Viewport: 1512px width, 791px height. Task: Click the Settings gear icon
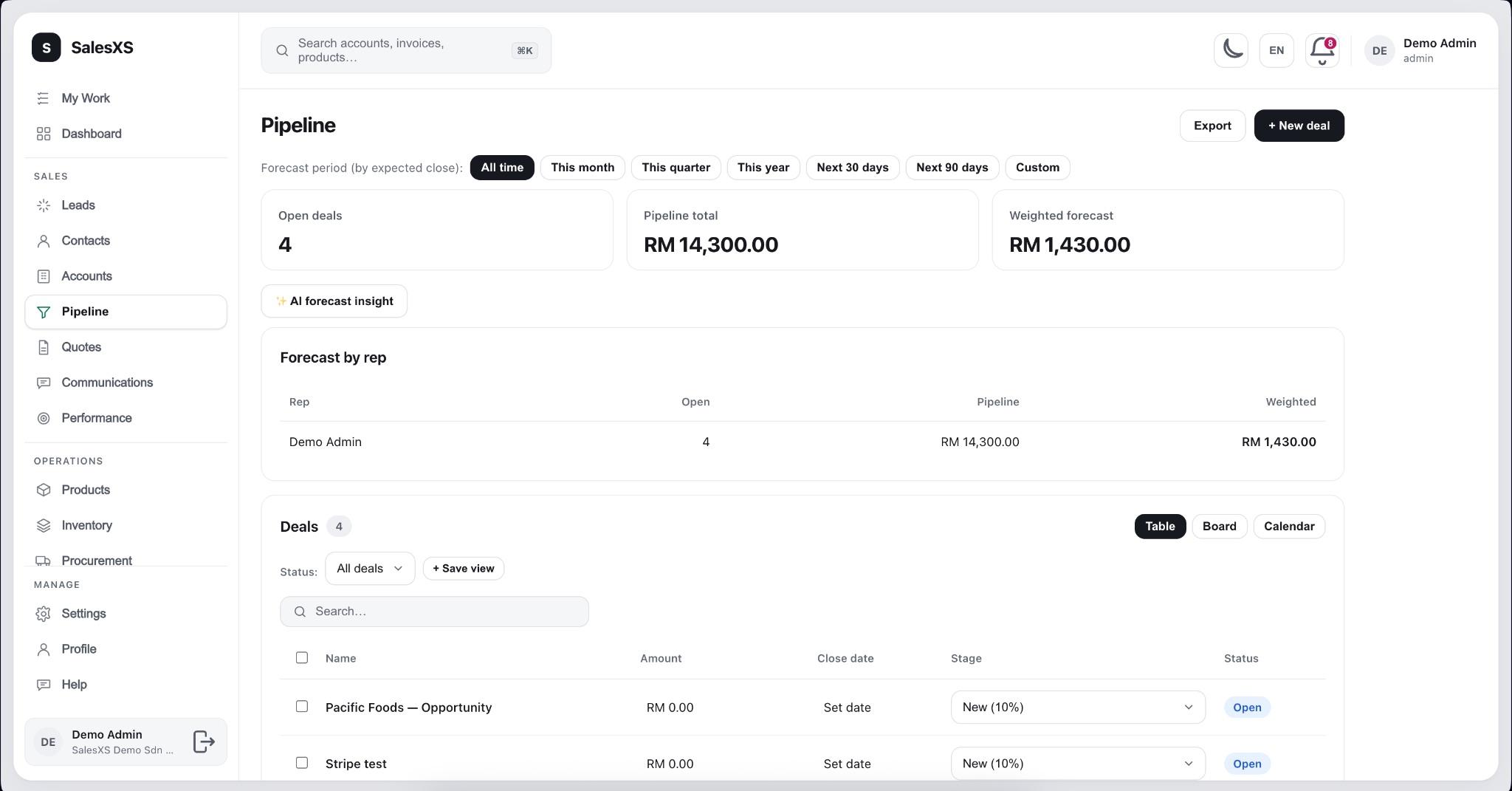pyautogui.click(x=44, y=614)
